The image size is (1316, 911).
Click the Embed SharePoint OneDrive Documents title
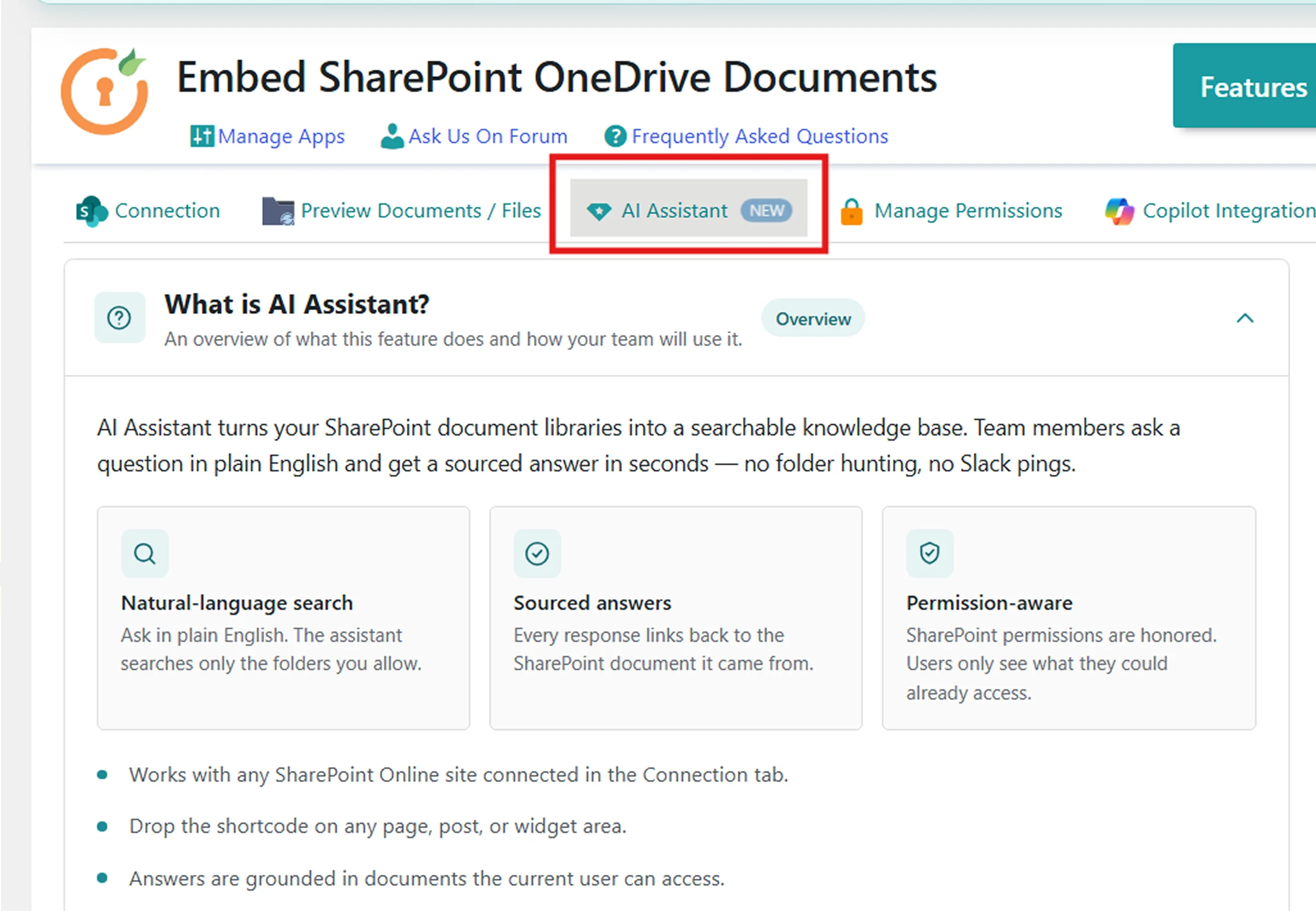557,77
